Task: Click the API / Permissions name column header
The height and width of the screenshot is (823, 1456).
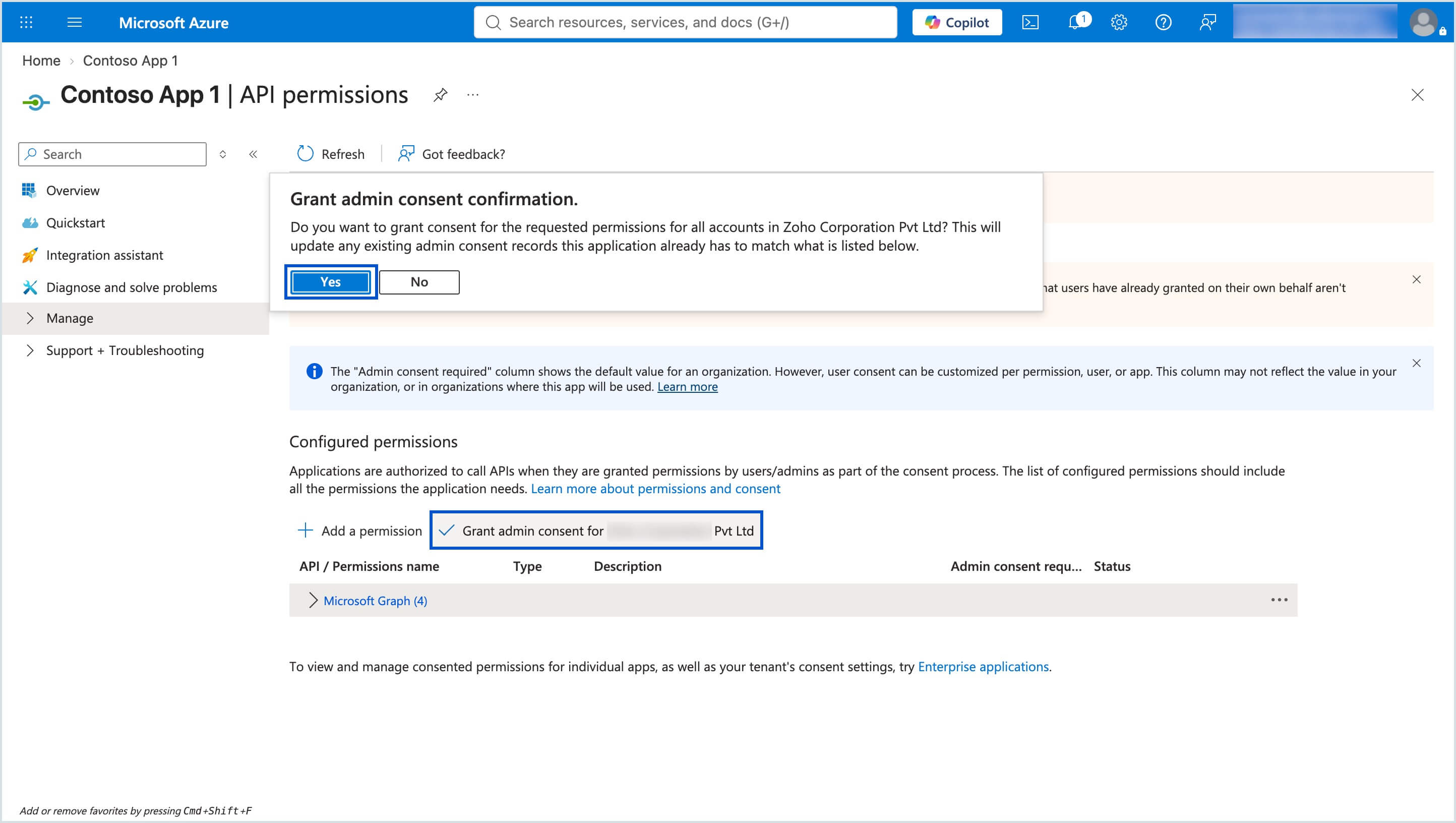Action: [369, 566]
